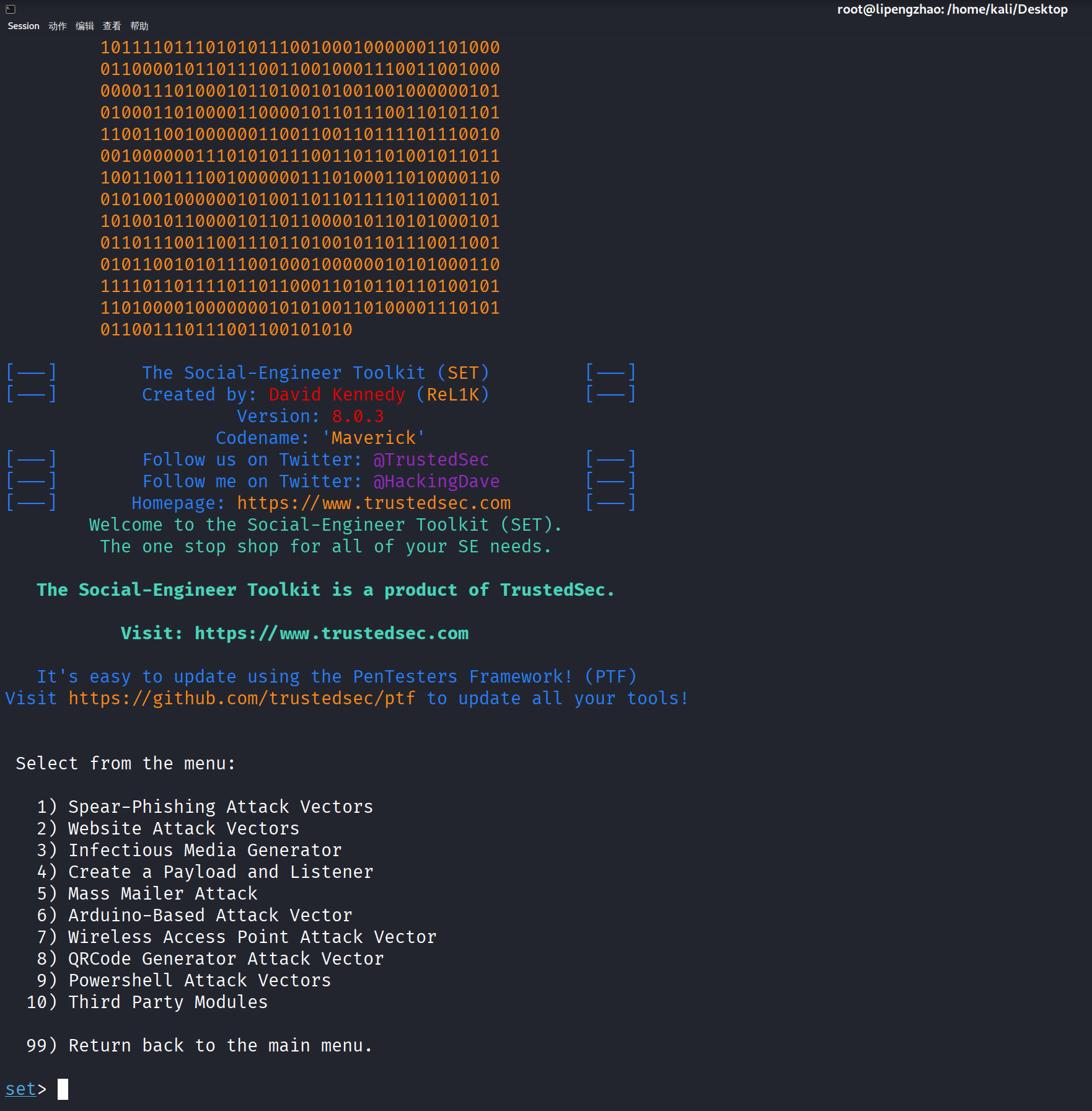Open the 动作 menu
This screenshot has width=1092, height=1111.
coord(58,26)
